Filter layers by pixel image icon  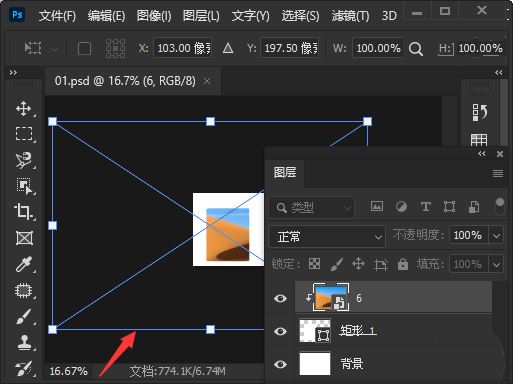point(377,206)
